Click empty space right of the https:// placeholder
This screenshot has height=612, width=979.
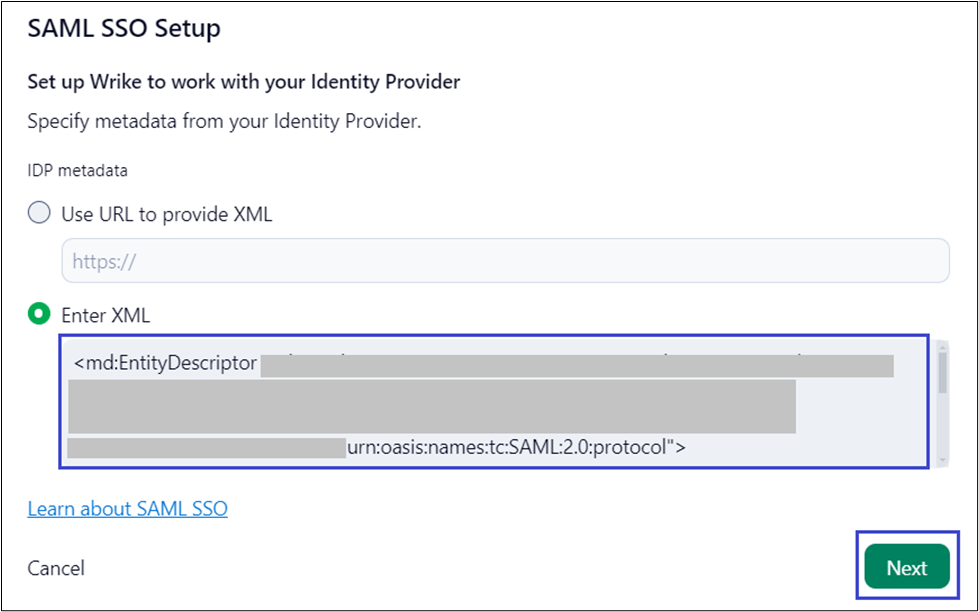tap(600, 261)
